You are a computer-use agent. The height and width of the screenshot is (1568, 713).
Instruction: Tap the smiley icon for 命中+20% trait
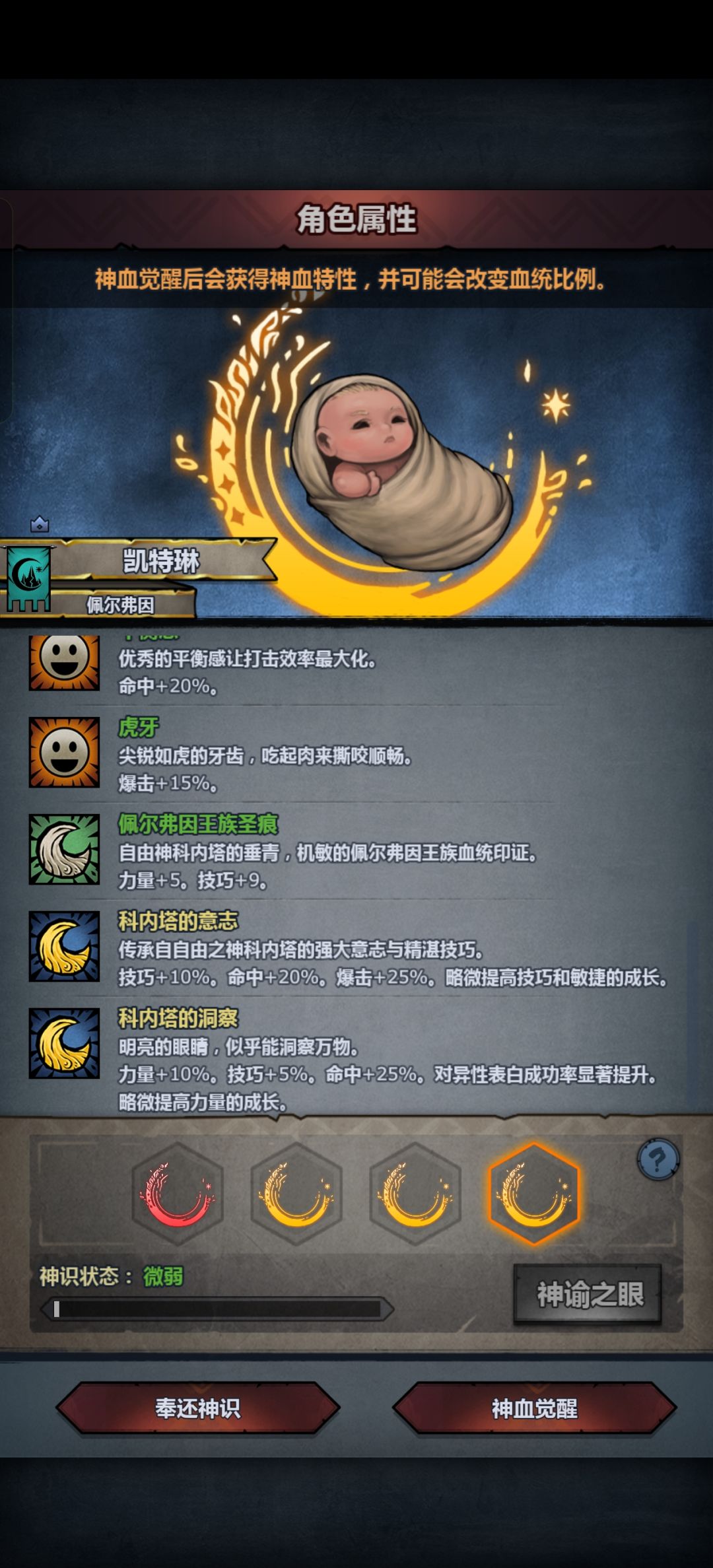pos(64,662)
